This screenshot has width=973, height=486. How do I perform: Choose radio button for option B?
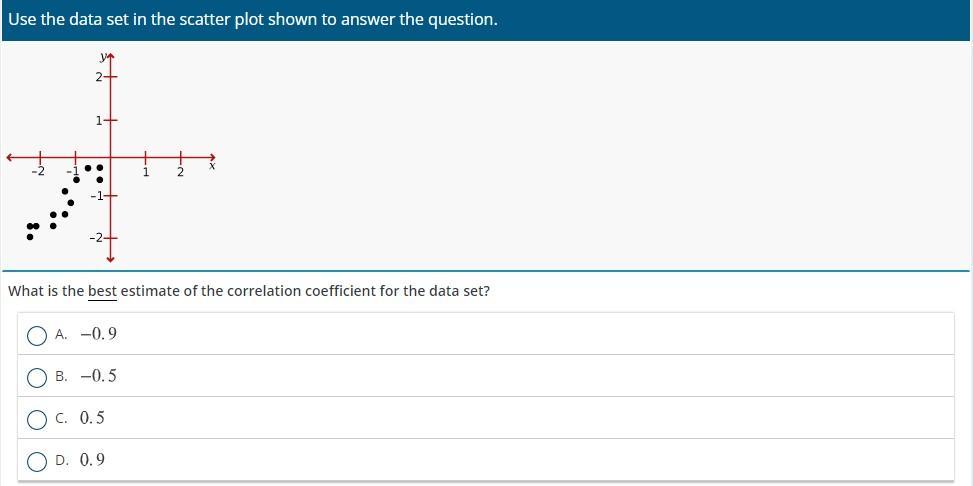[x=37, y=377]
